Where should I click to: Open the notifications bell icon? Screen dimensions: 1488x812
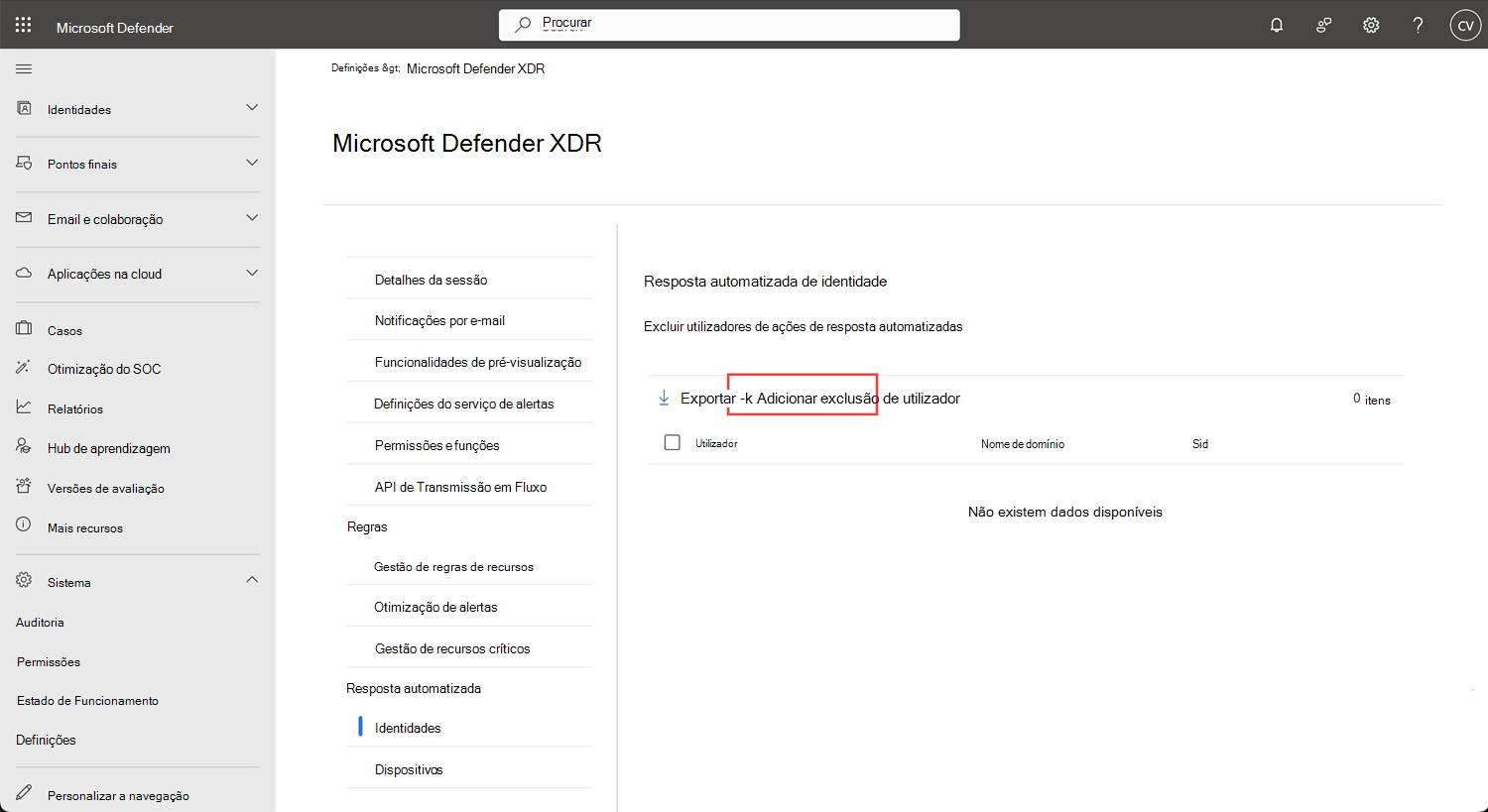[x=1277, y=26]
